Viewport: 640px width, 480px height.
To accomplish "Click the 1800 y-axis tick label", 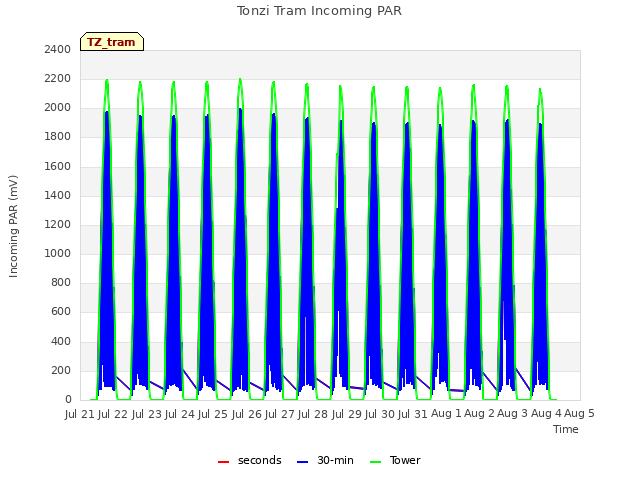I will [58, 137].
